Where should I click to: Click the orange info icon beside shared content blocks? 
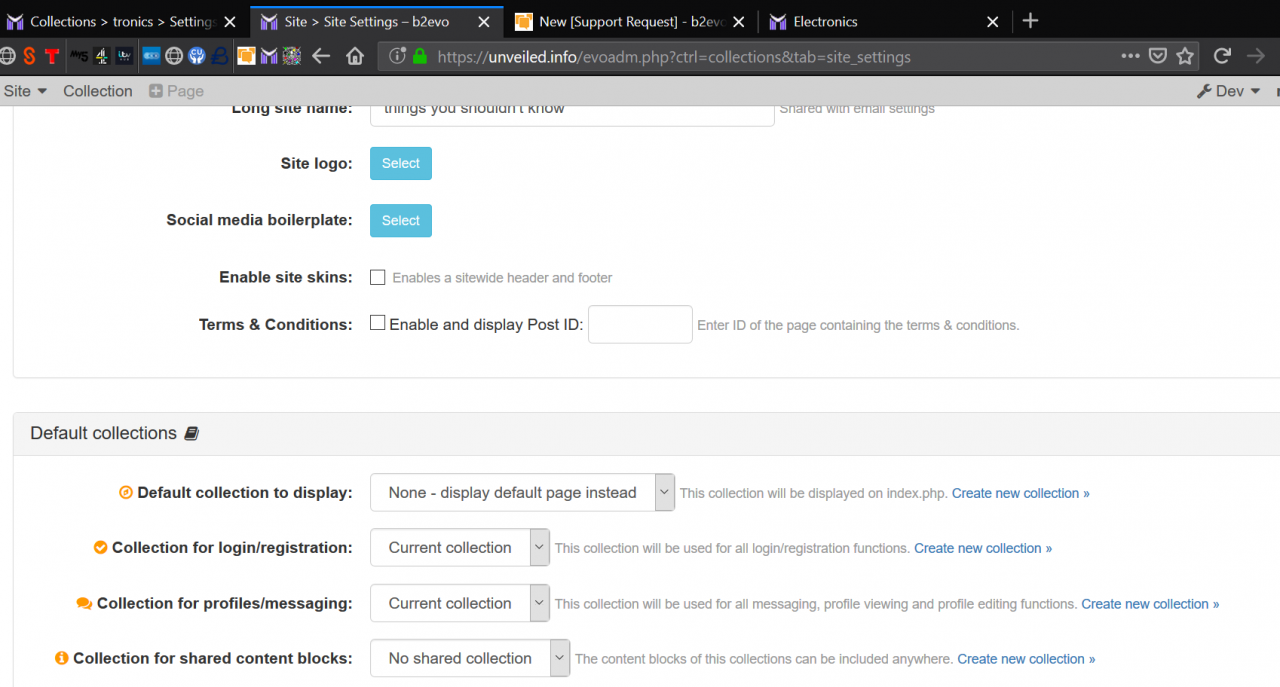point(61,658)
